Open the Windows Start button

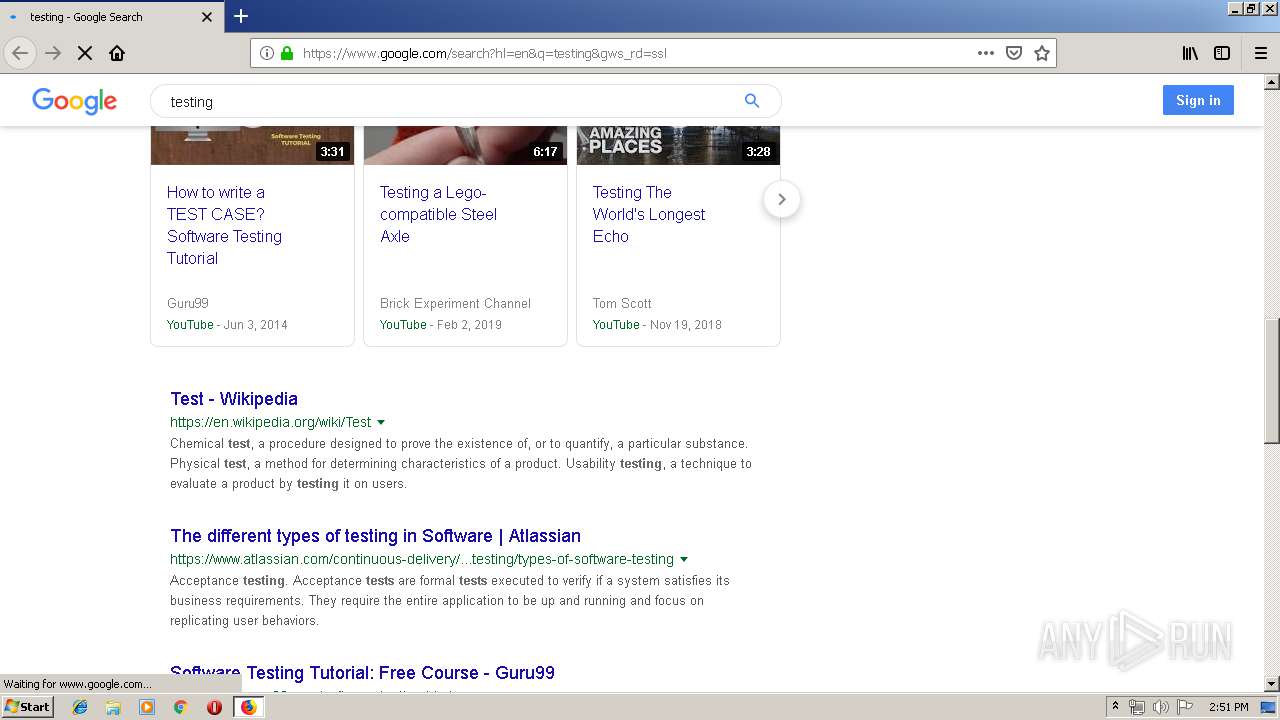(27, 707)
